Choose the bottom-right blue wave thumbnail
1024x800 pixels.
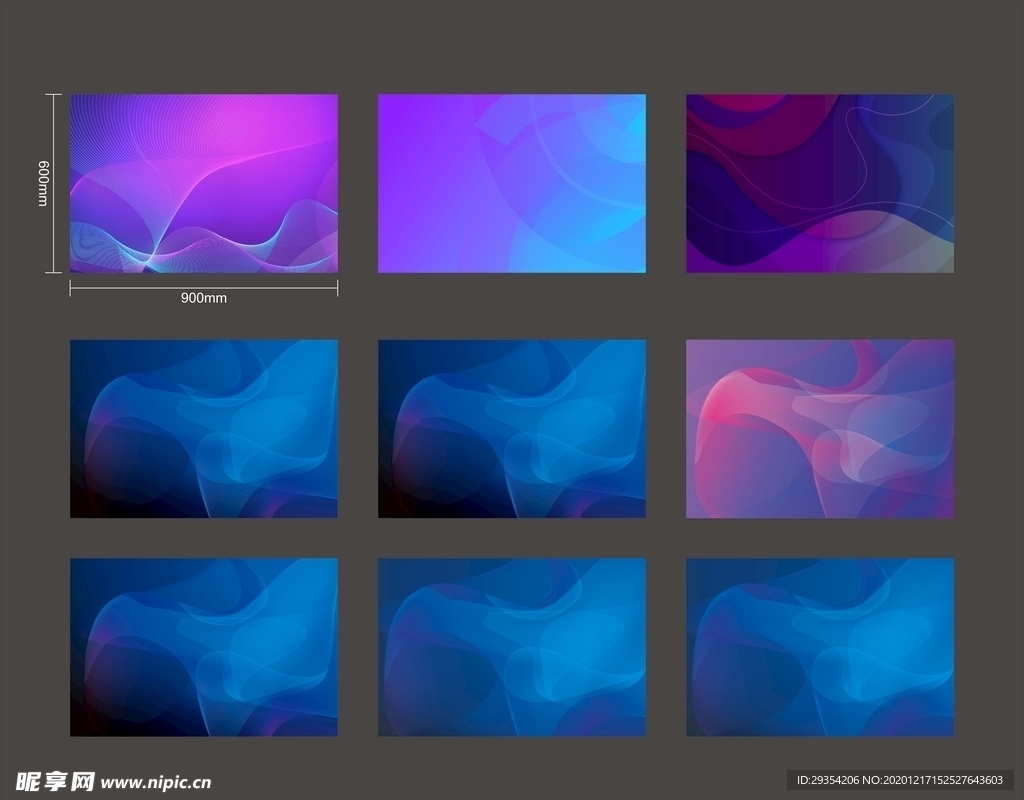819,647
